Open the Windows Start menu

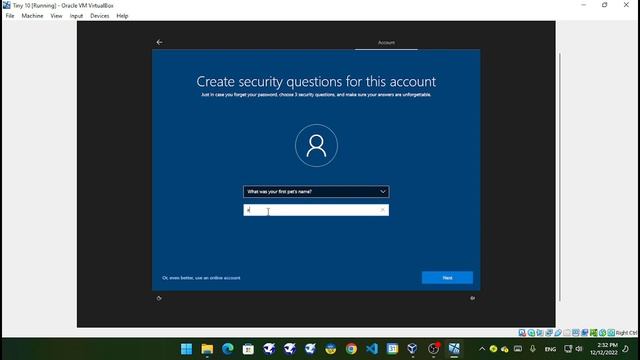point(187,349)
